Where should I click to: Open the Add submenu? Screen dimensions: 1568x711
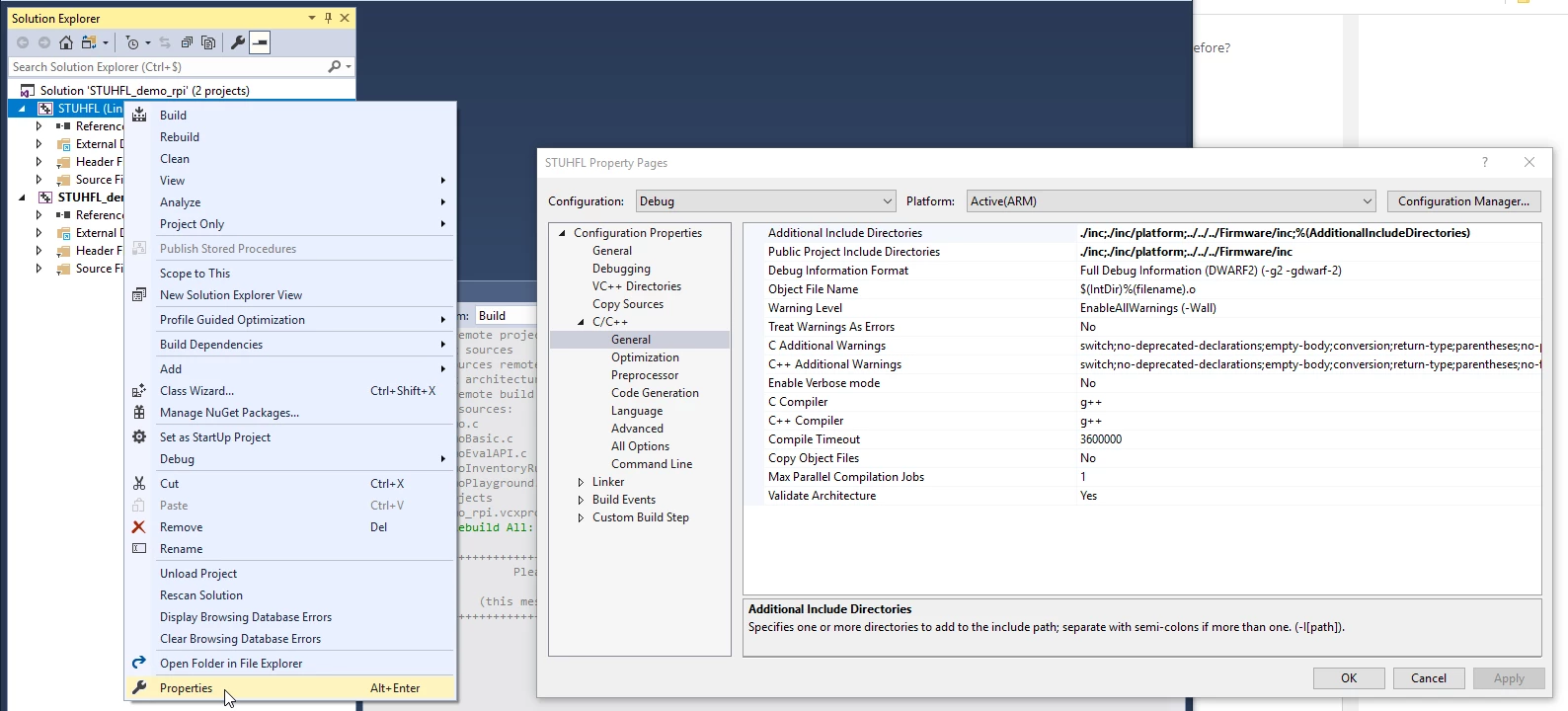pos(290,369)
